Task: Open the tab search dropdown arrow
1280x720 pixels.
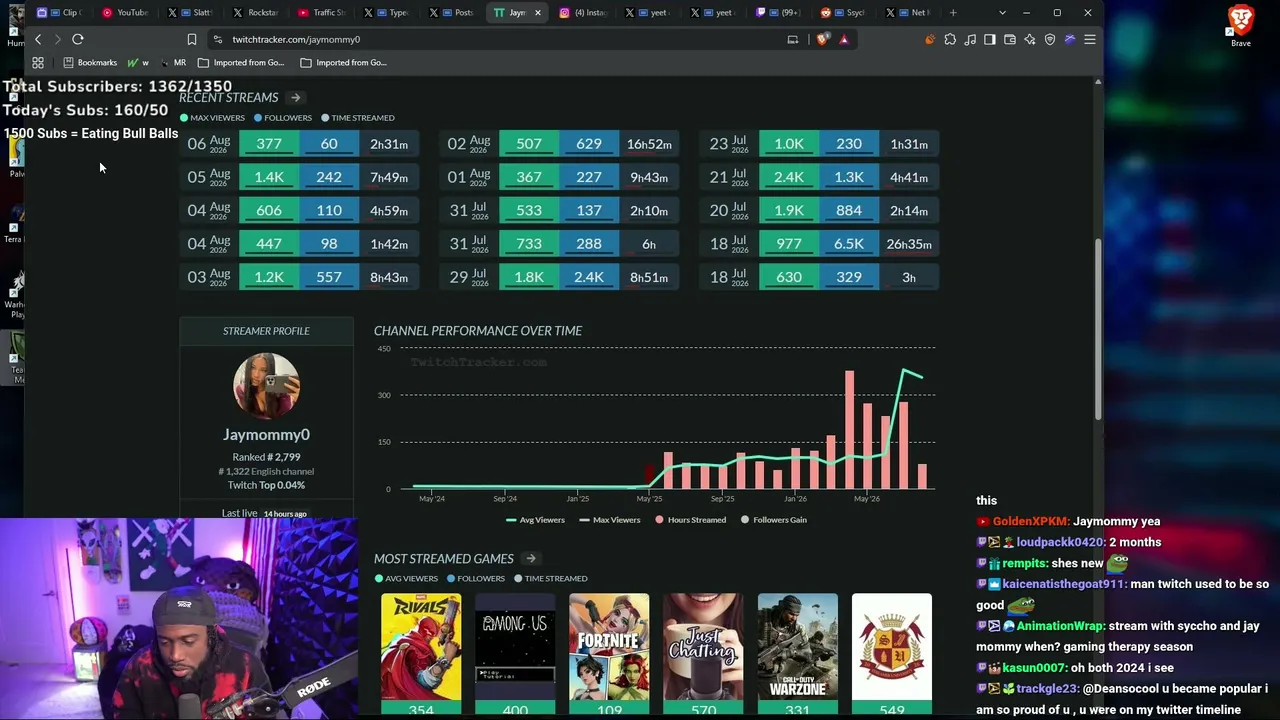Action: [1002, 13]
